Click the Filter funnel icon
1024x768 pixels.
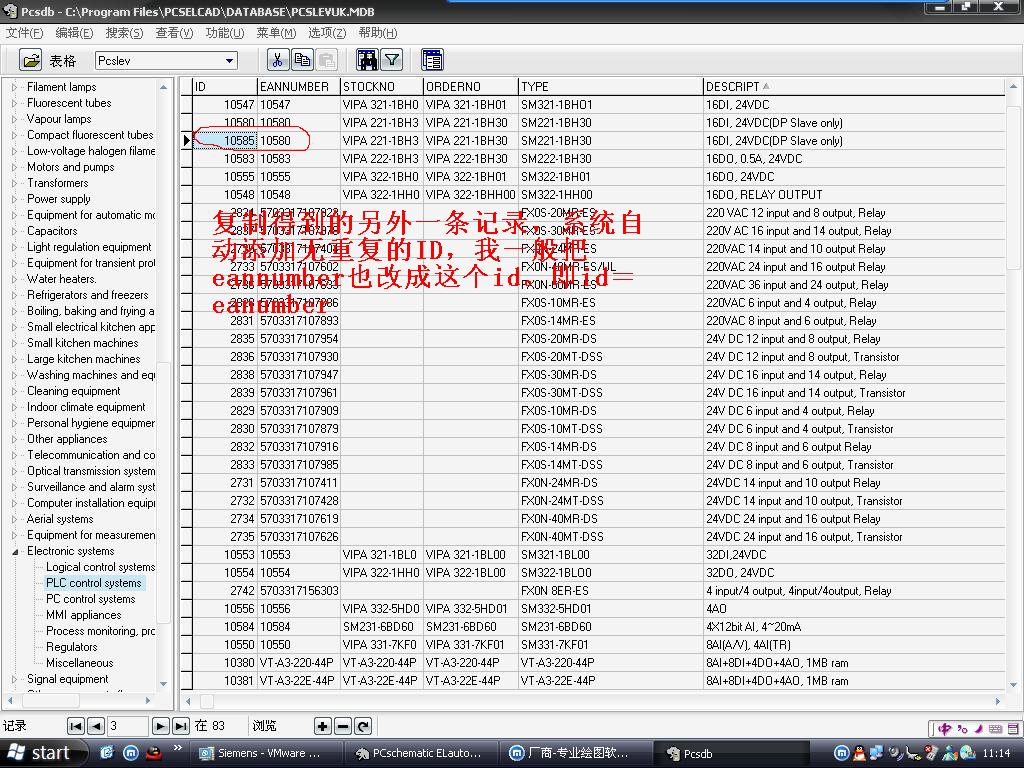(391, 60)
